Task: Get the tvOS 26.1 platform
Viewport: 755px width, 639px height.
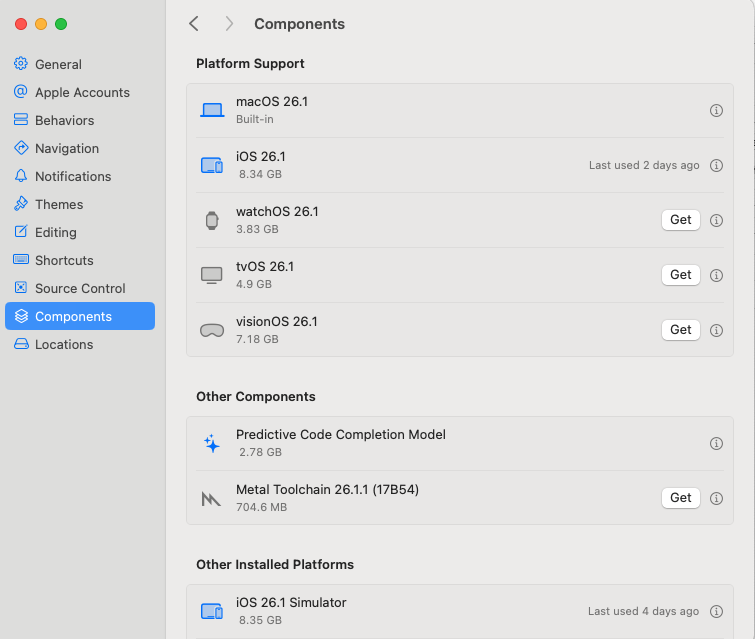Action: (x=680, y=275)
